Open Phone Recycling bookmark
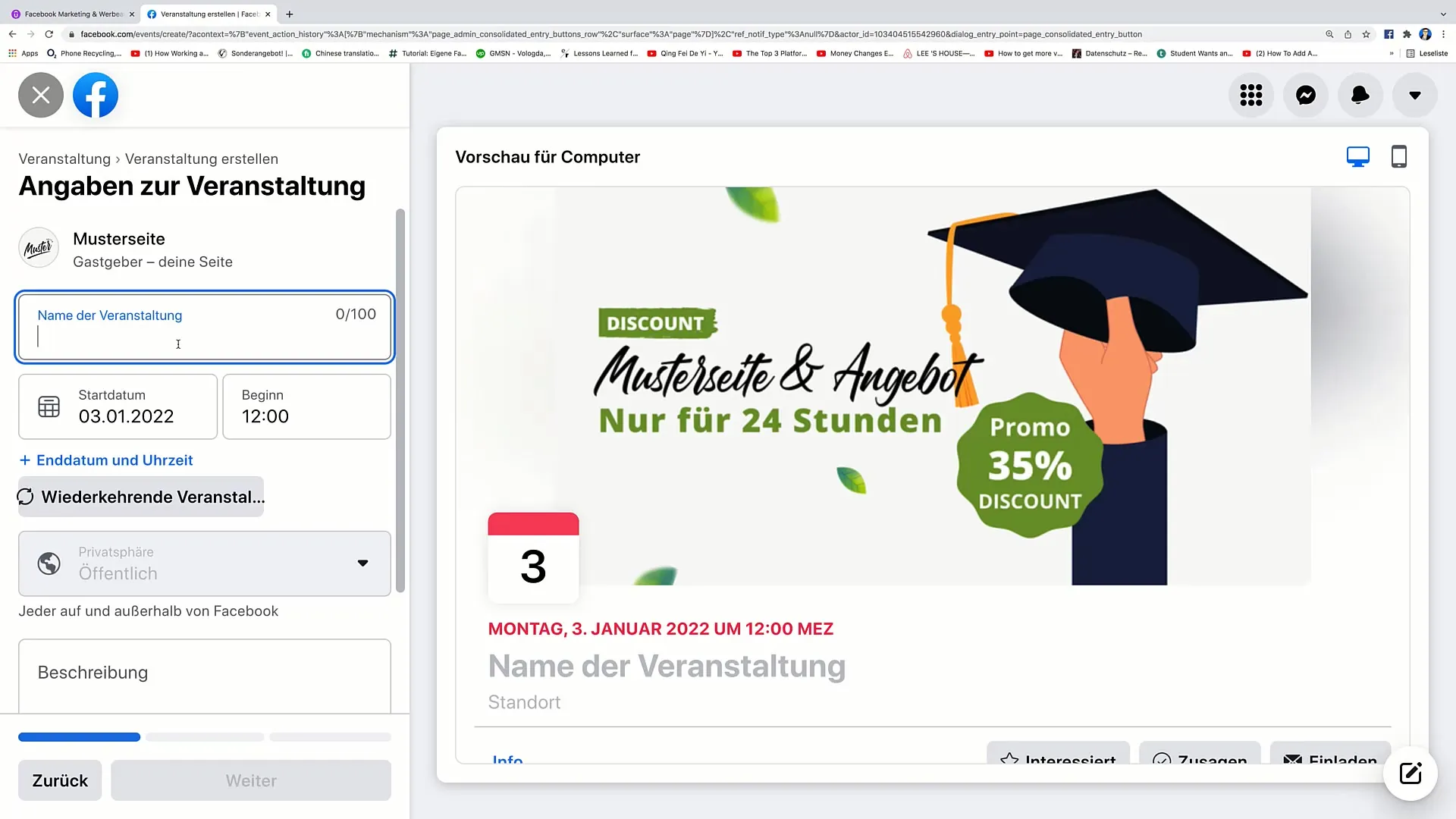This screenshot has width=1456, height=819. (84, 54)
